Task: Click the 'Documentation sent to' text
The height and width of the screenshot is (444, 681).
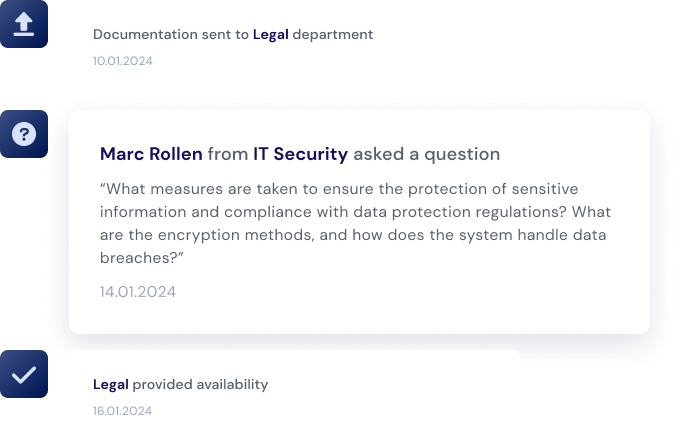Action: coord(170,34)
